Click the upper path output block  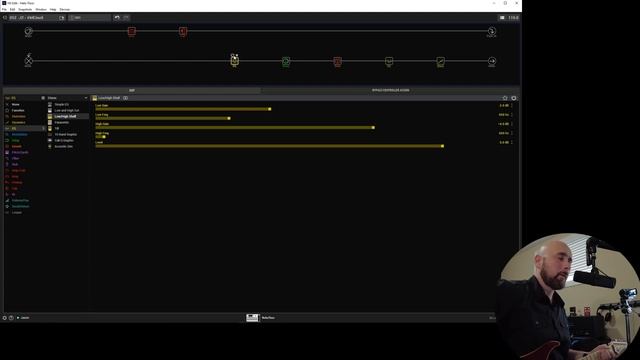492,31
